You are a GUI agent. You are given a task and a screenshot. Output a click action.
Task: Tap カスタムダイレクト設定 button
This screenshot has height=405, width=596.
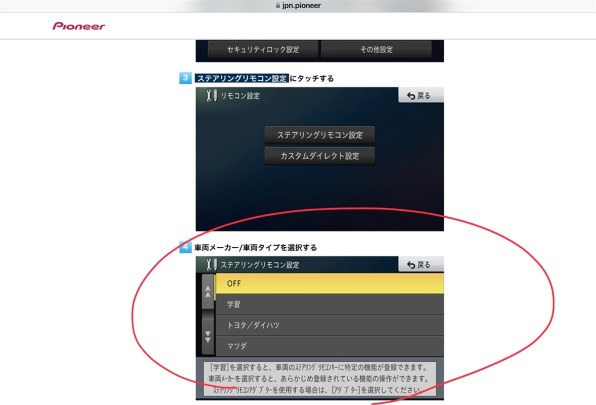[320, 156]
